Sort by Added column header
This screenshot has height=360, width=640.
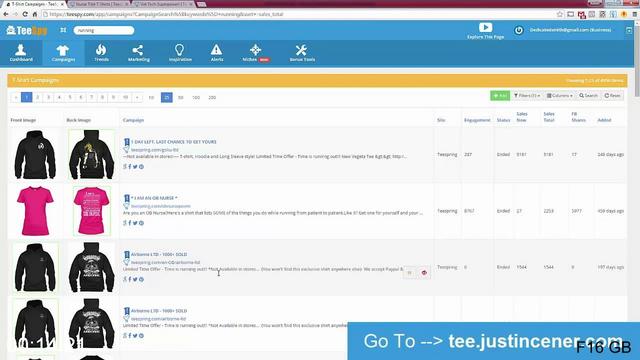coord(604,120)
